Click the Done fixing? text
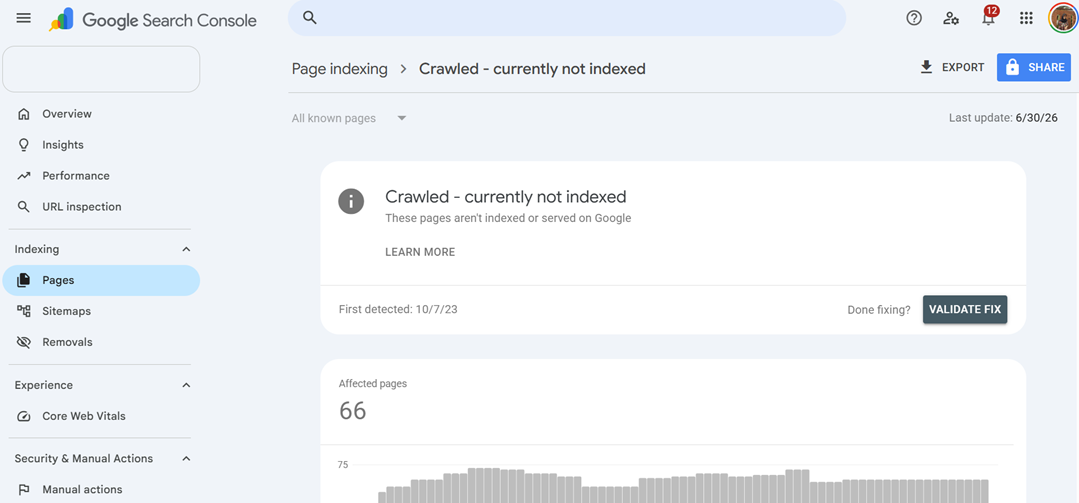Image resolution: width=1079 pixels, height=503 pixels. pos(879,310)
